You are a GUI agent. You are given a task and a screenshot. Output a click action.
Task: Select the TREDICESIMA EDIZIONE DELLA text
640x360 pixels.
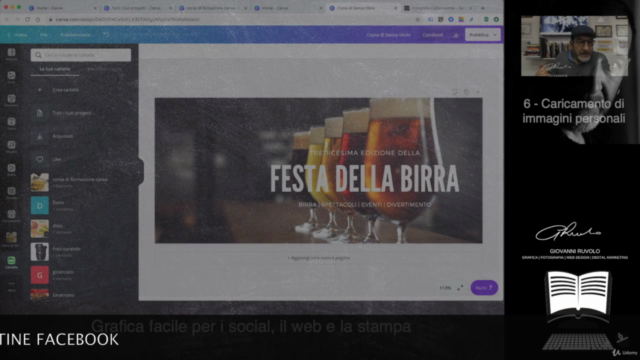coord(365,153)
